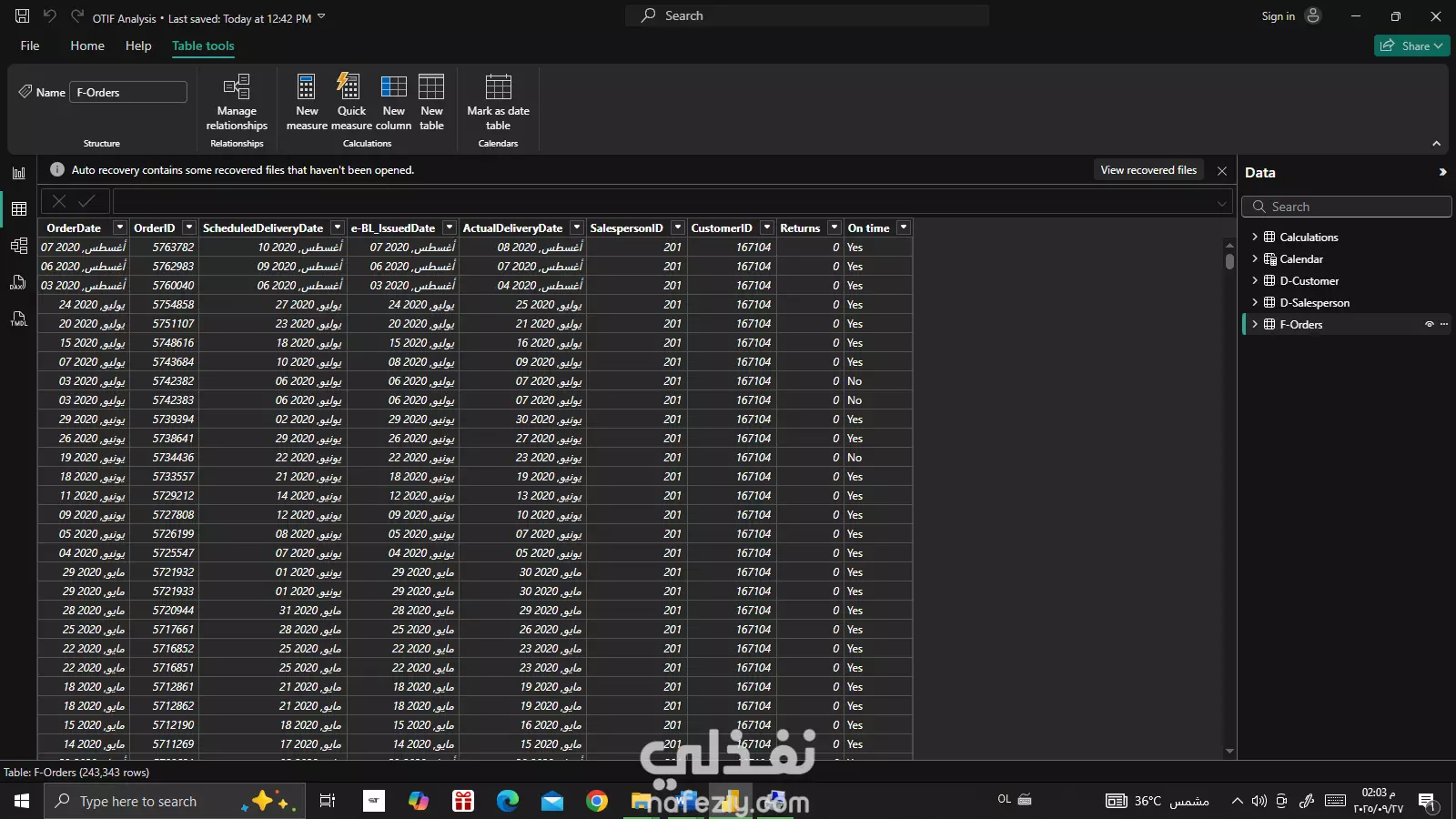Sign in to Power BI account
Image resolution: width=1456 pixels, height=819 pixels.
coord(1278,16)
